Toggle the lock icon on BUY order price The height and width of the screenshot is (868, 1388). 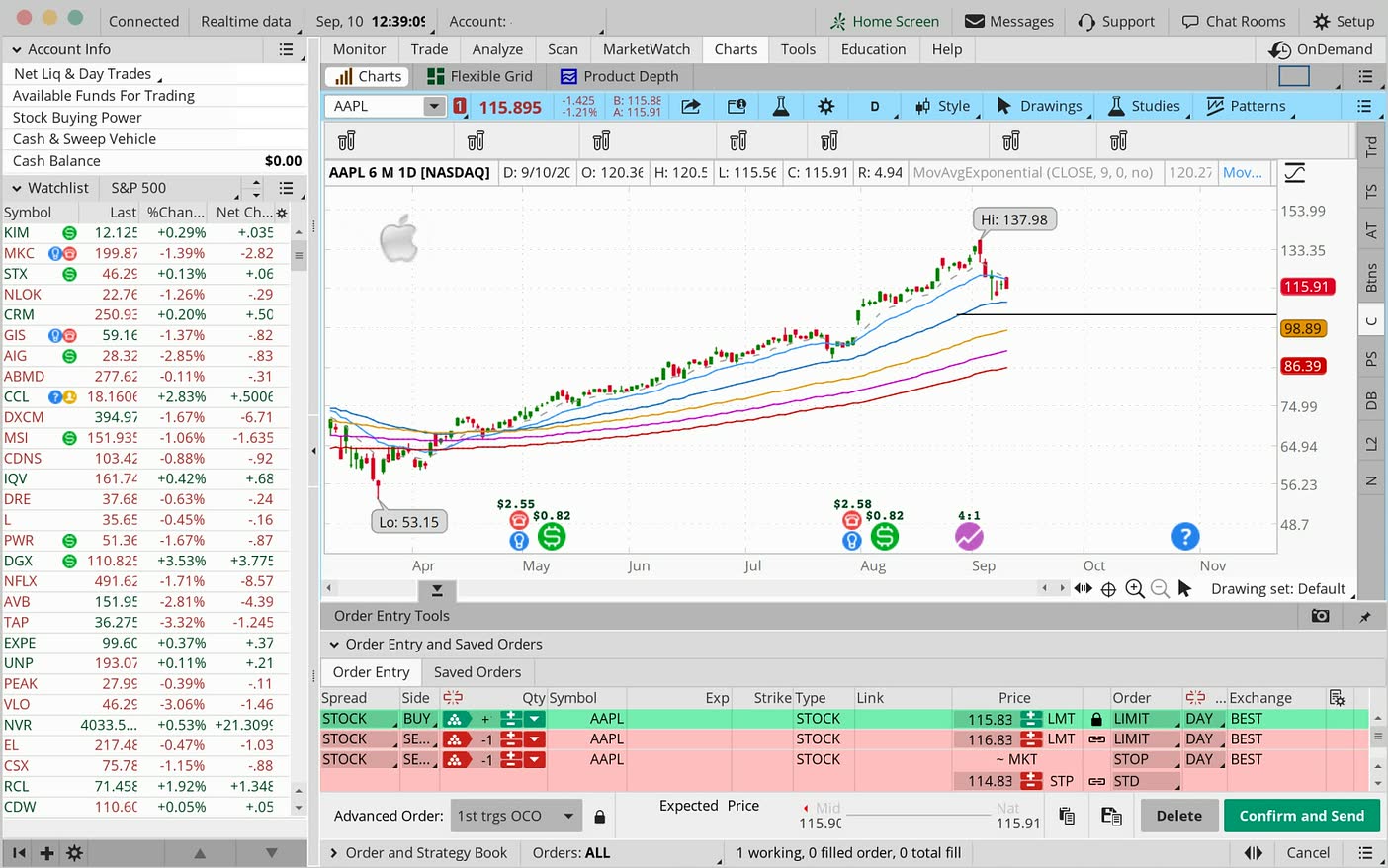point(1096,719)
